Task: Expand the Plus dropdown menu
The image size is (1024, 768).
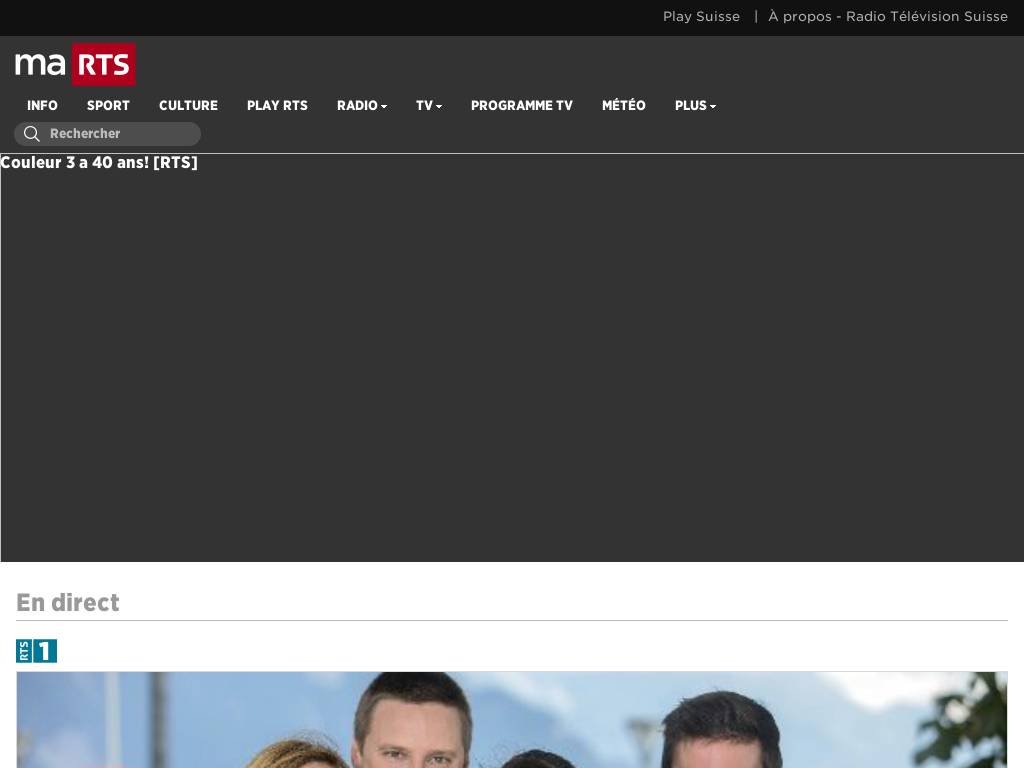Action: click(695, 106)
